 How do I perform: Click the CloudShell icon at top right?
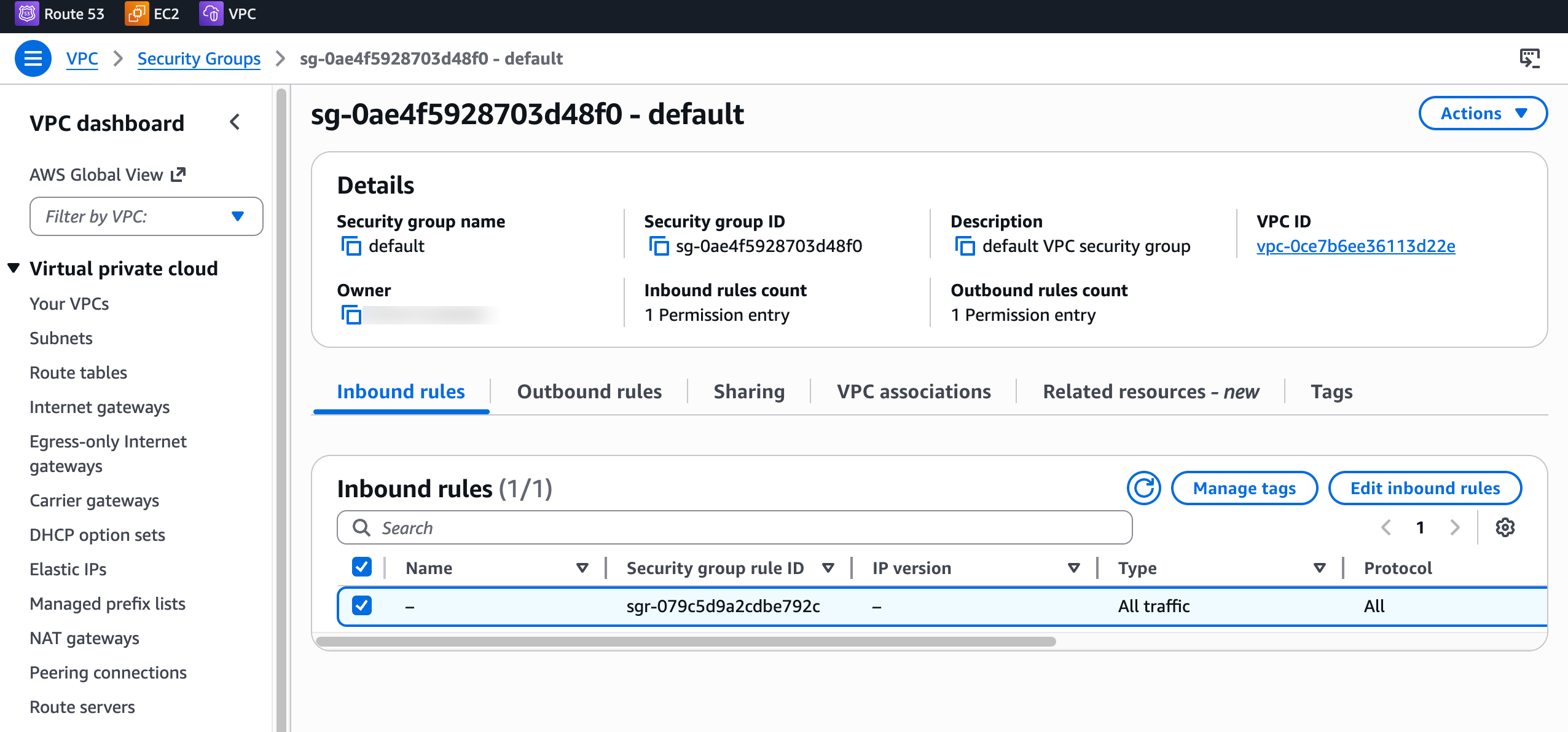(x=1529, y=58)
